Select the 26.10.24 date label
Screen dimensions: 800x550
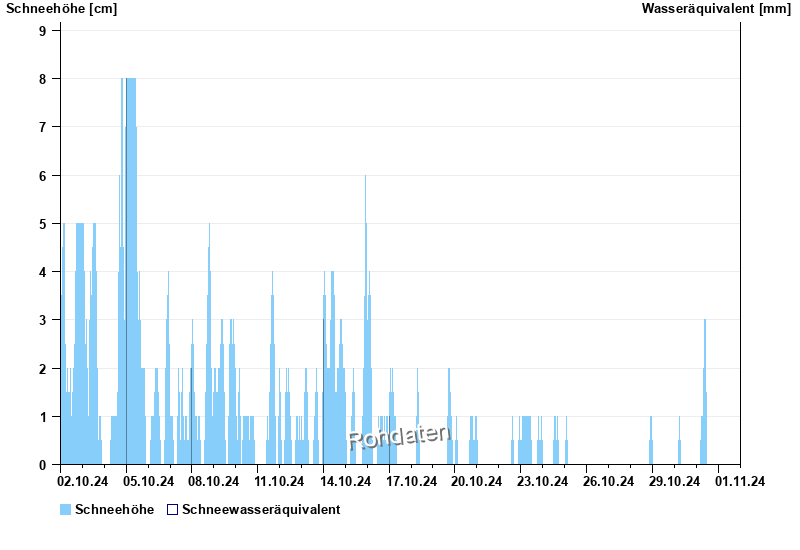click(x=608, y=481)
